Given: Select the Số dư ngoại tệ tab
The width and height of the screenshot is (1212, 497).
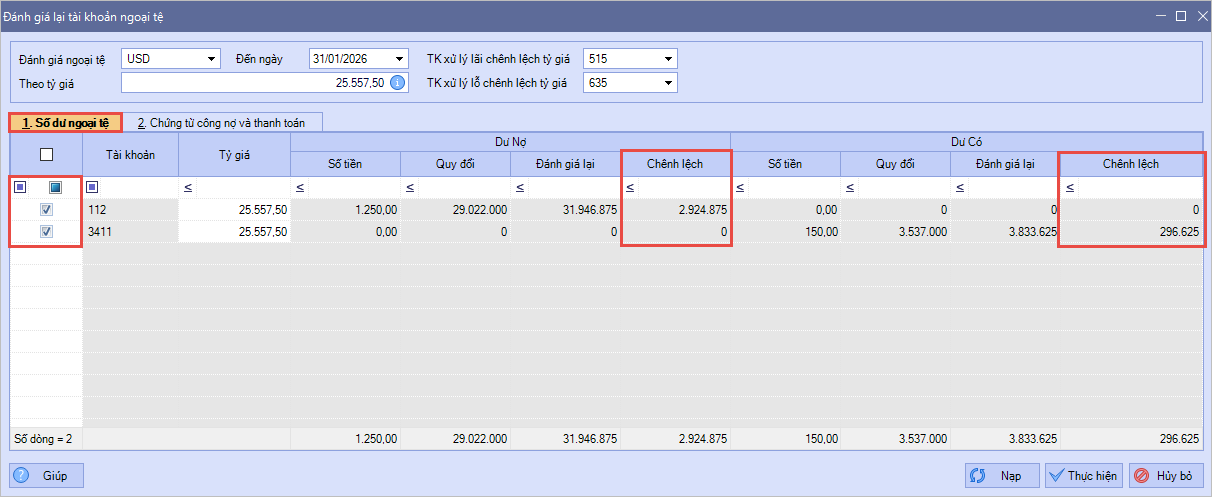Looking at the screenshot, I should 65,123.
